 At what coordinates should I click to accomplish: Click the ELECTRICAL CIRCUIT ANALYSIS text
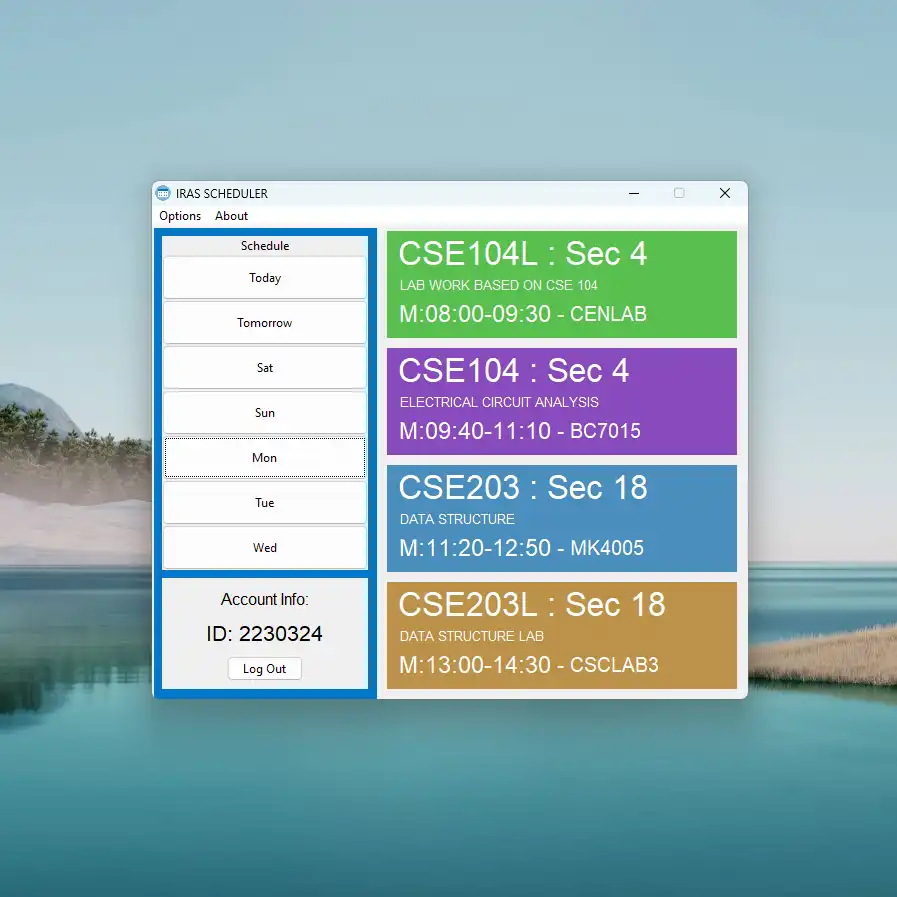[499, 403]
